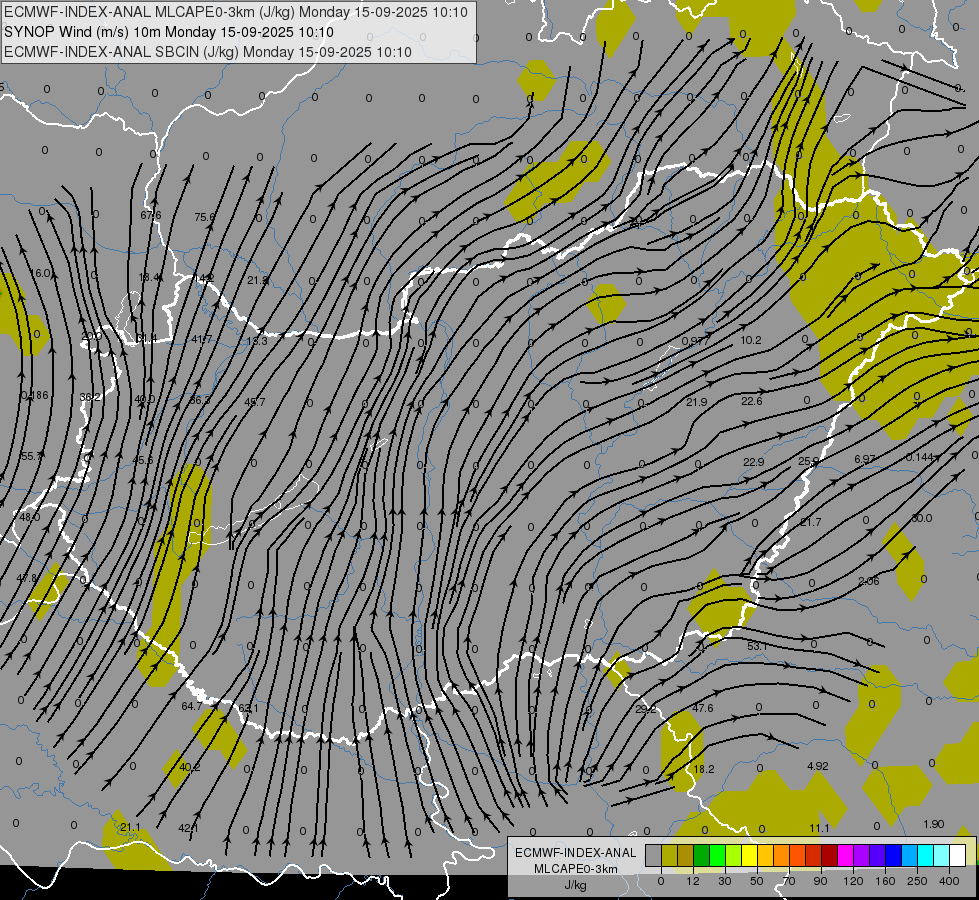Click the bright green legend swatch
The width and height of the screenshot is (979, 900).
(717, 855)
